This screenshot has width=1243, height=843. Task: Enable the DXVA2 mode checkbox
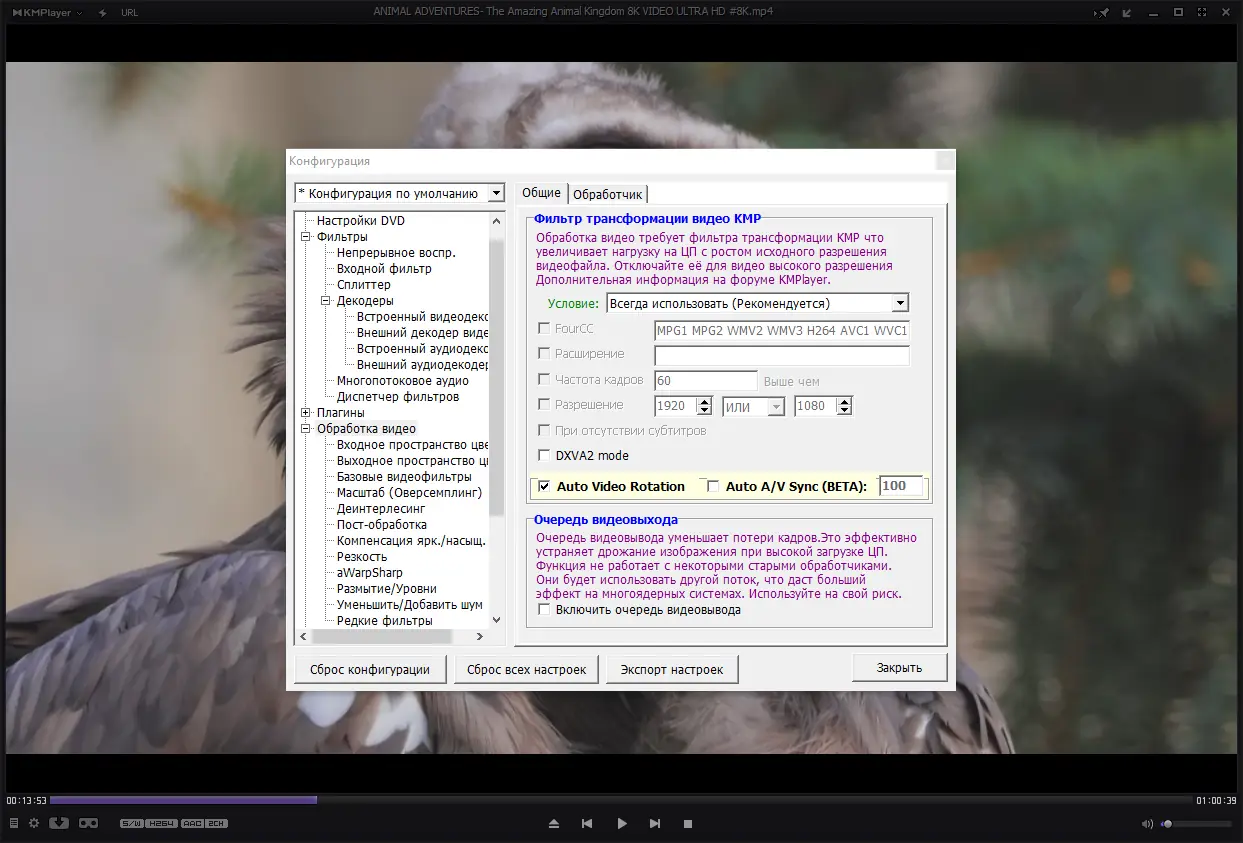pyautogui.click(x=544, y=456)
